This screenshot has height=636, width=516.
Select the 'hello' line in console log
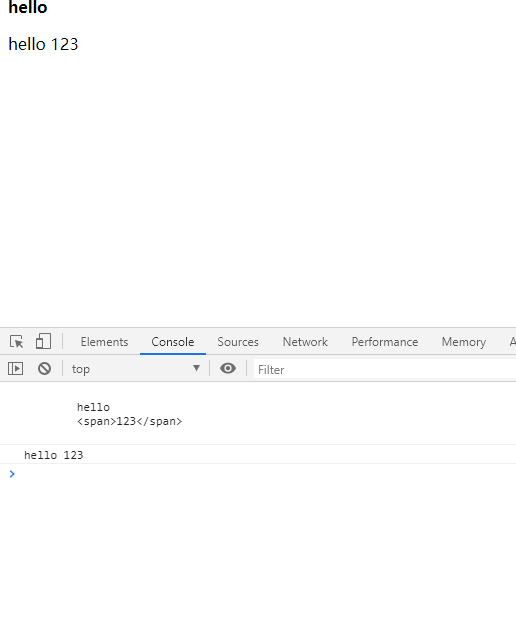93,407
